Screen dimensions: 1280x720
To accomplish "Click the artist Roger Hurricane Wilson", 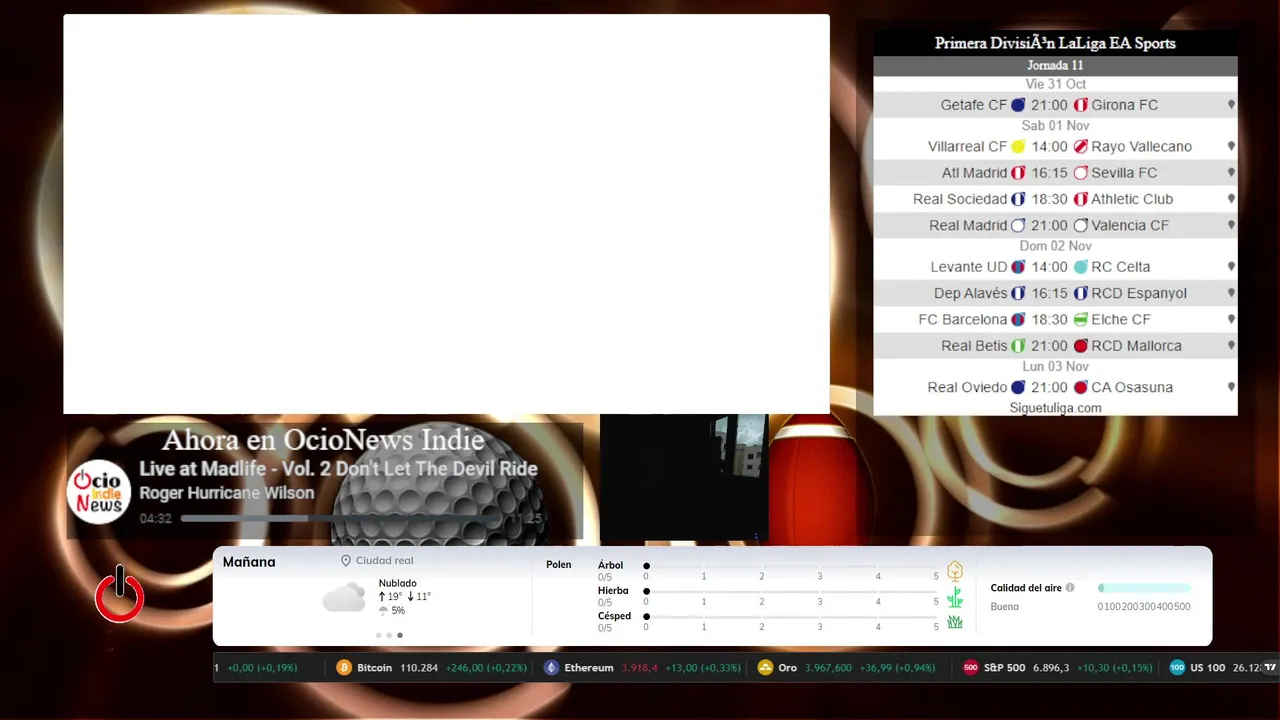I will (227, 493).
